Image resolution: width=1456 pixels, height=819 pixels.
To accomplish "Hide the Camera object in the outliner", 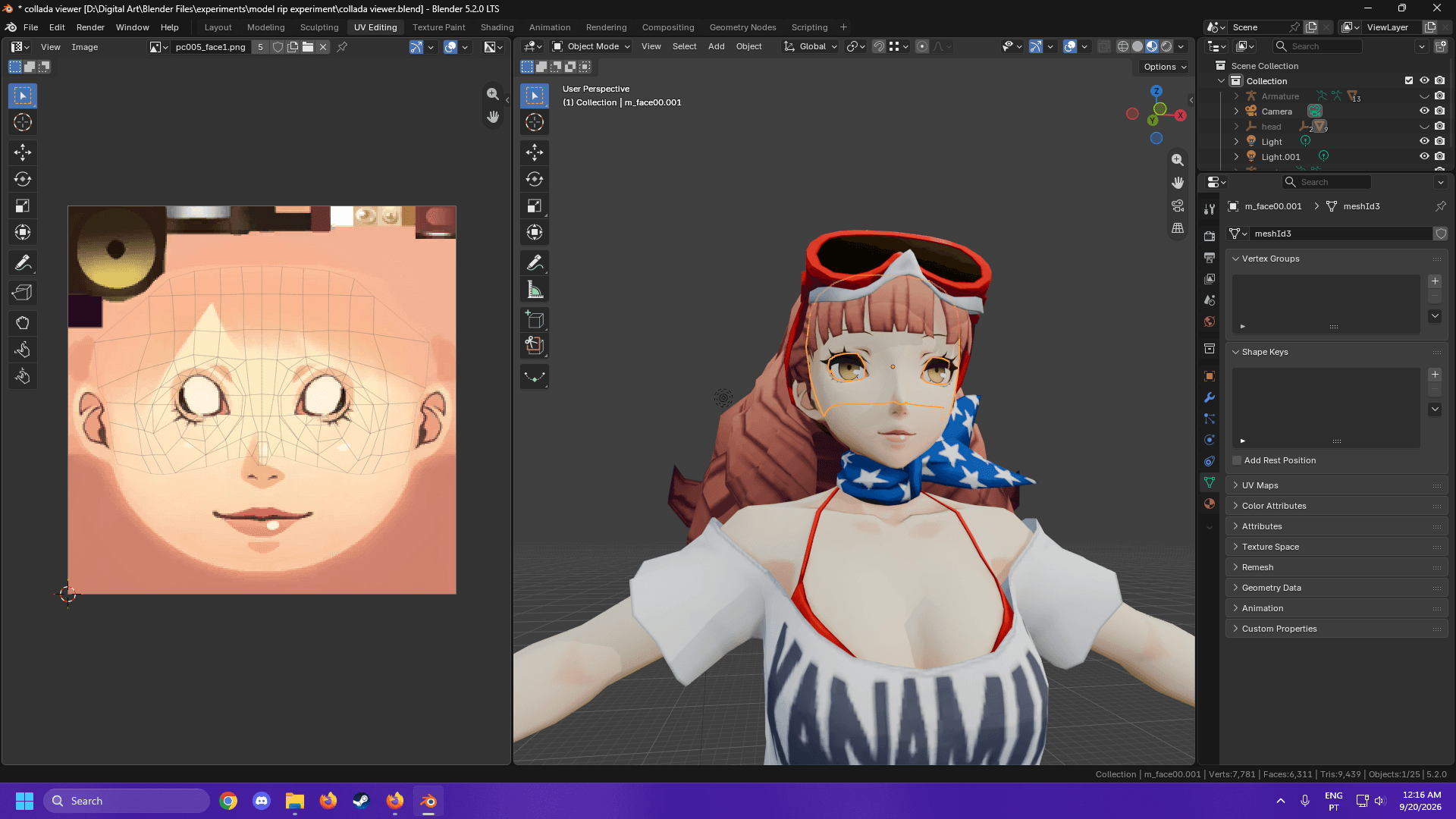I will pyautogui.click(x=1424, y=111).
